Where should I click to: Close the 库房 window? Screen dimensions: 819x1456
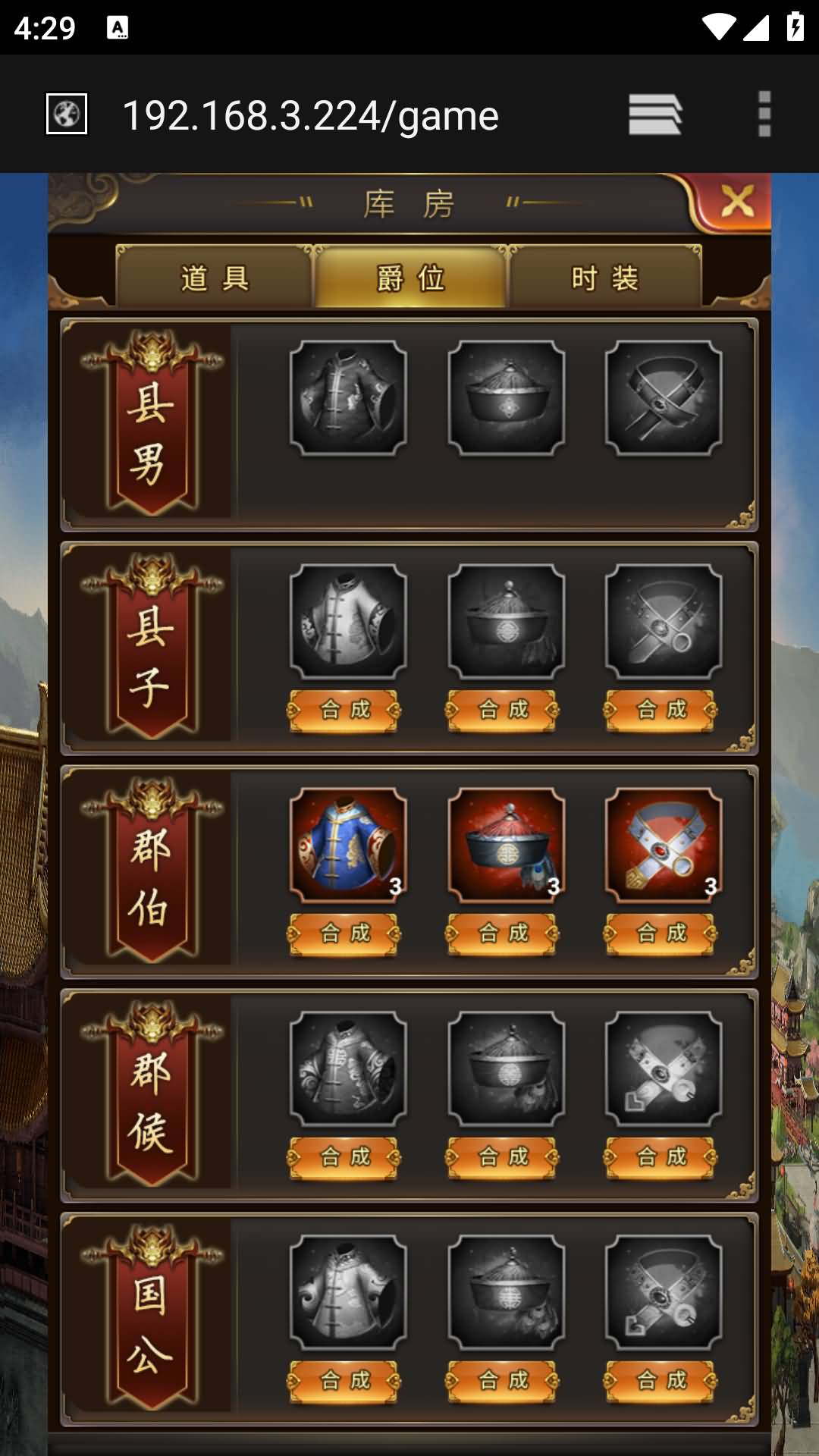click(x=737, y=202)
